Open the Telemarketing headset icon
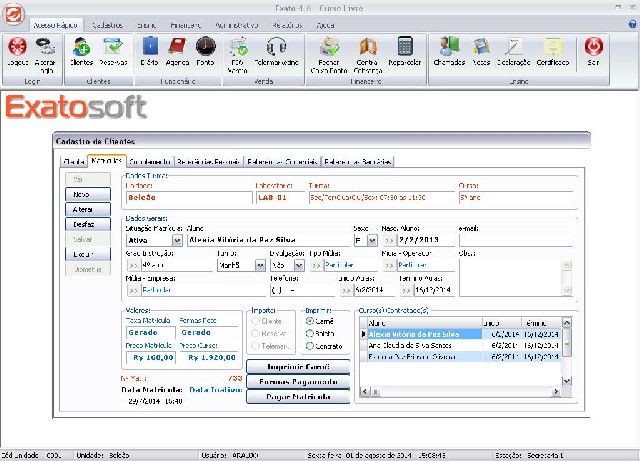Viewport: 640px width, 461px height. click(x=276, y=46)
